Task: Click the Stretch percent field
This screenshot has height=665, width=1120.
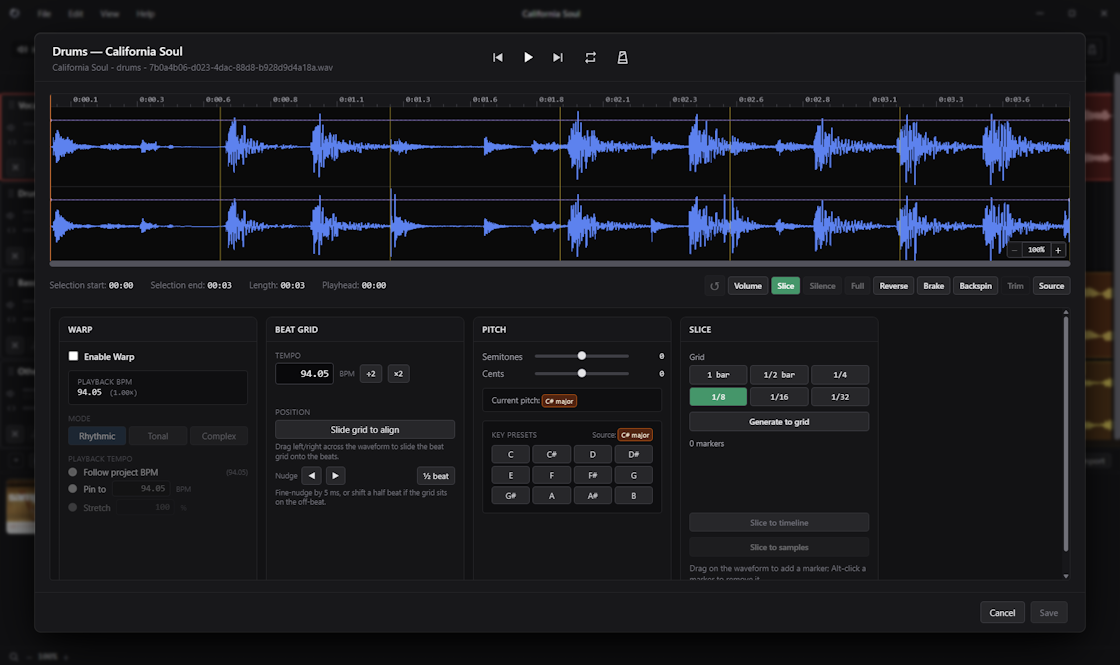Action: tap(147, 507)
